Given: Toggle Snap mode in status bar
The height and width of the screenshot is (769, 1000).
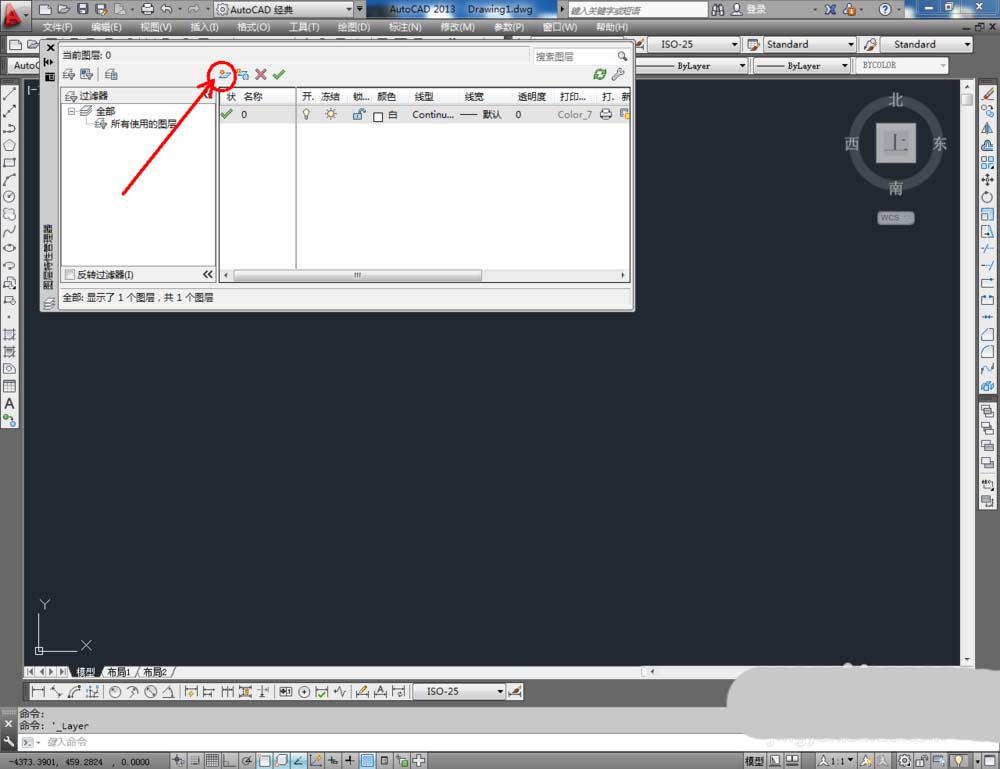Looking at the screenshot, I should [x=195, y=761].
